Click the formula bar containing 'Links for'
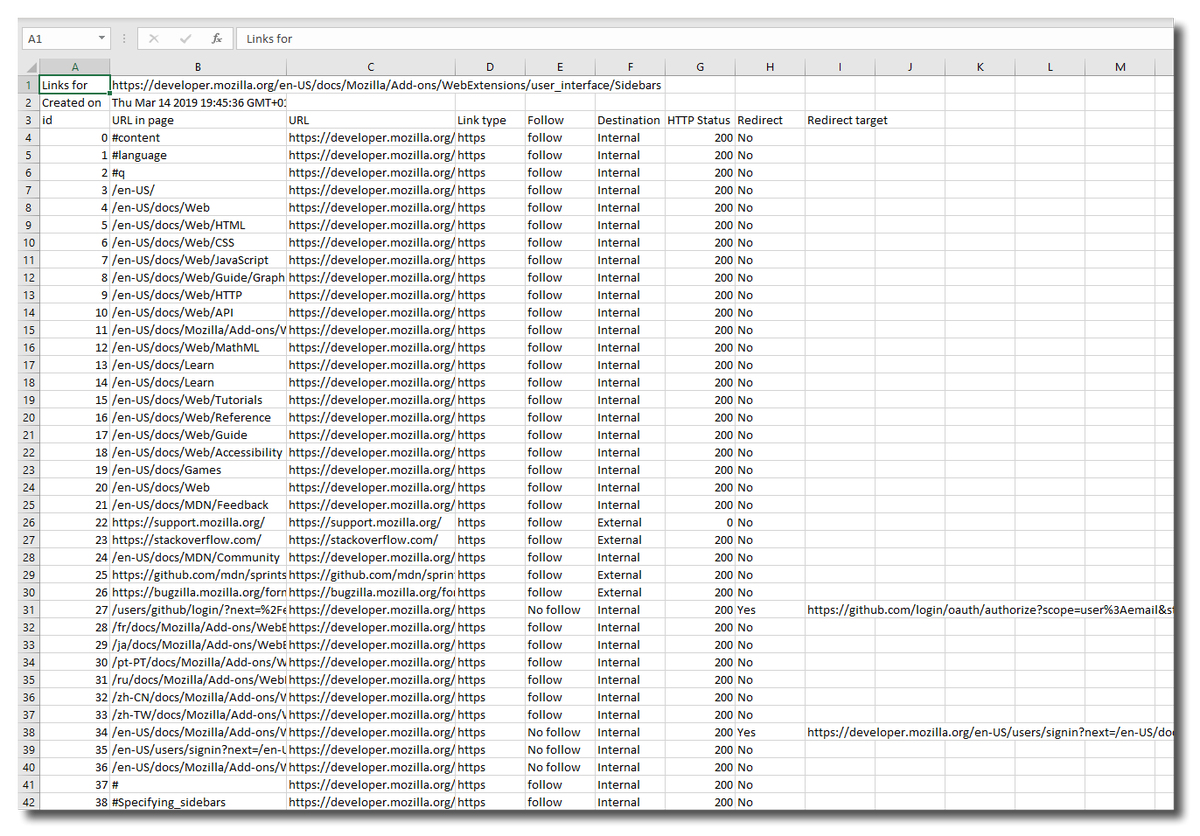This screenshot has width=1200, height=836. pyautogui.click(x=704, y=38)
